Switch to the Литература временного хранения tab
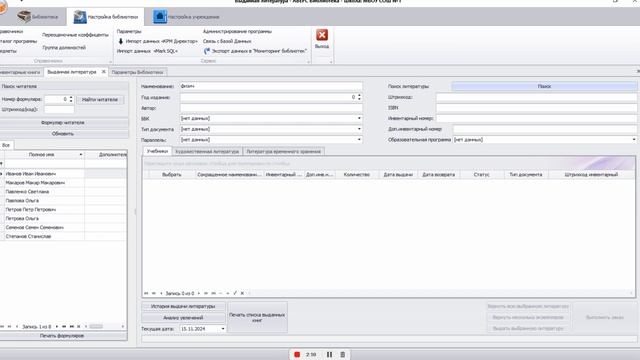 click(x=284, y=151)
